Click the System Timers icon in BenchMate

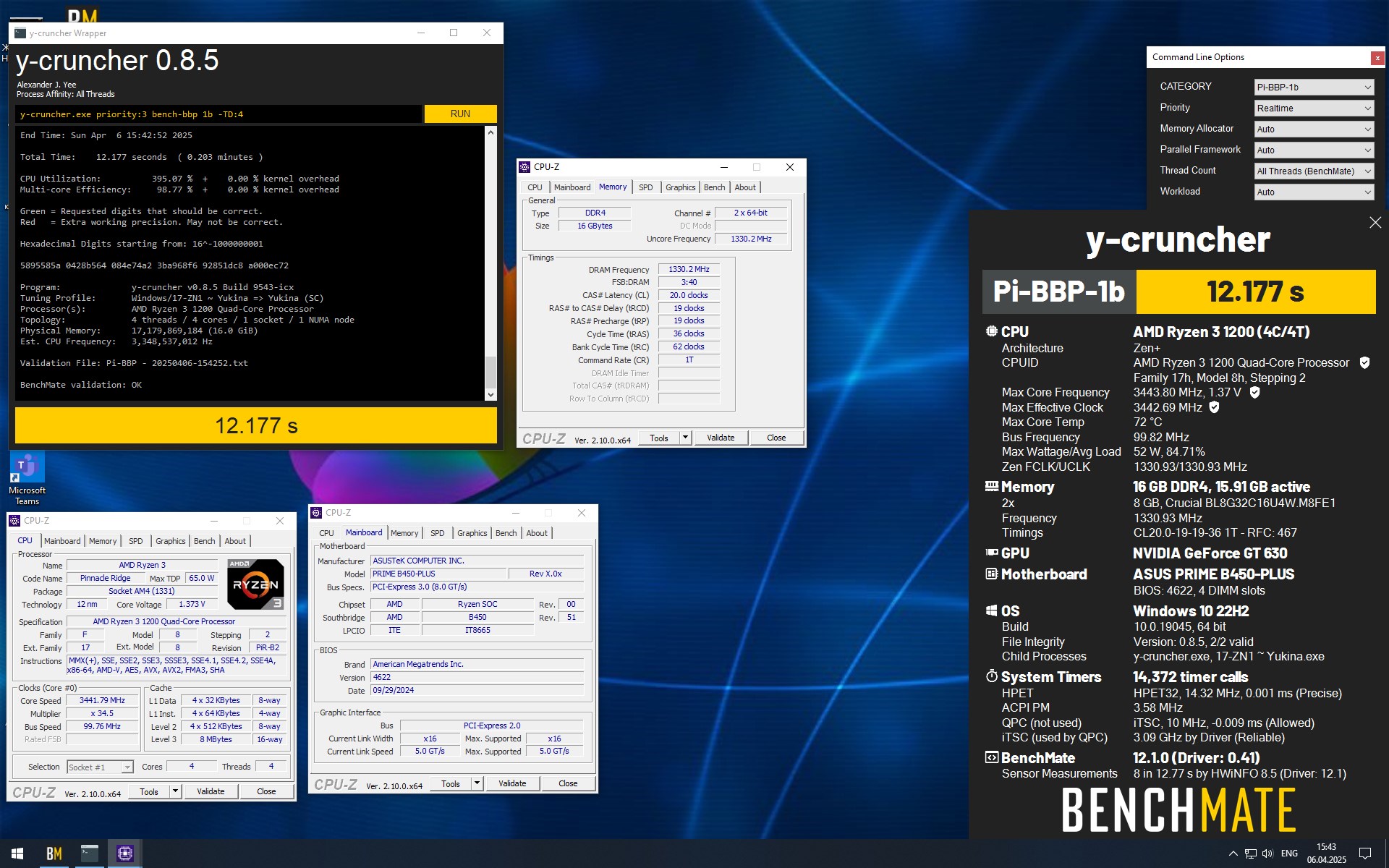(992, 676)
